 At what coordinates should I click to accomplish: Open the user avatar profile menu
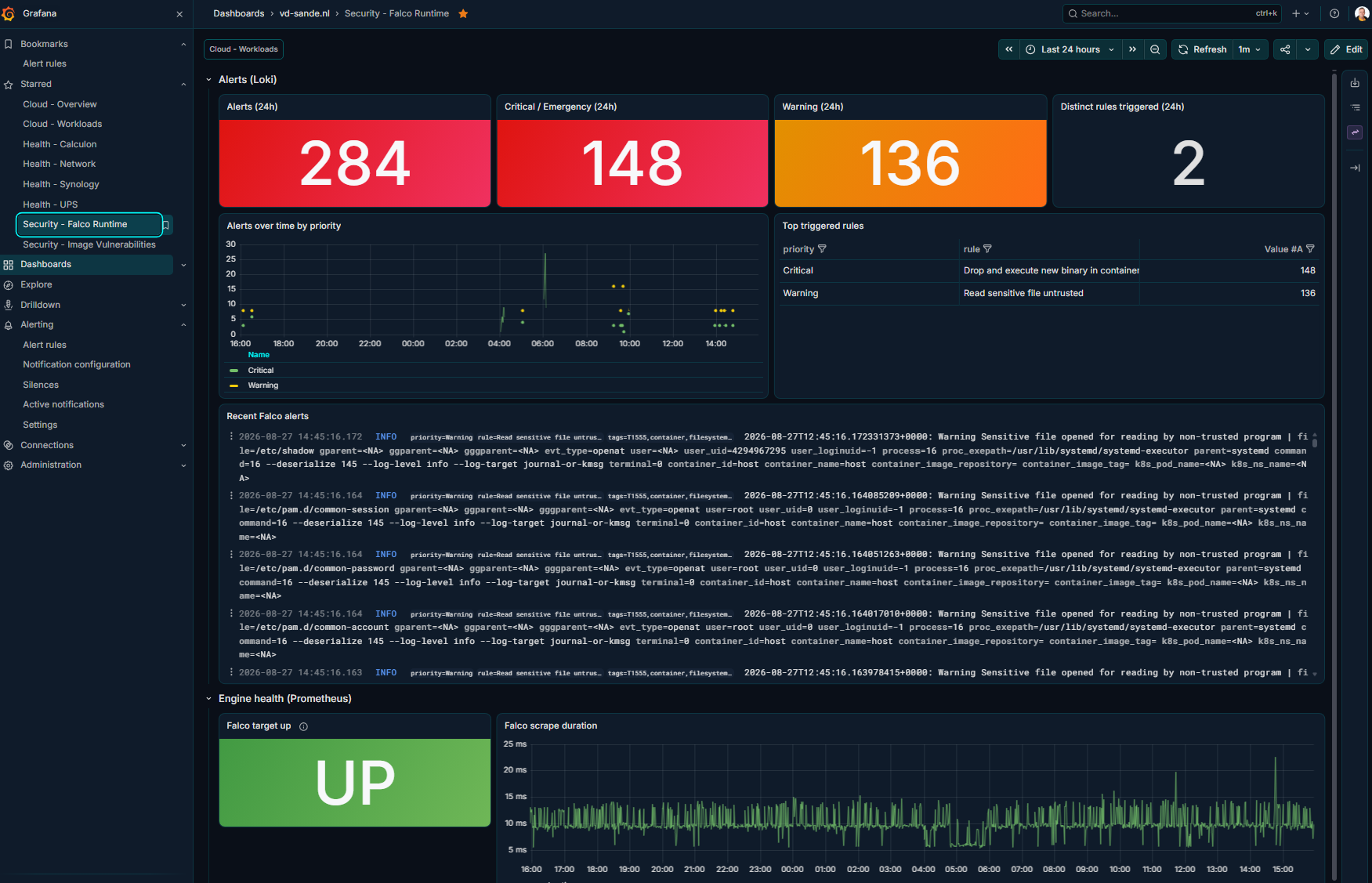1362,13
